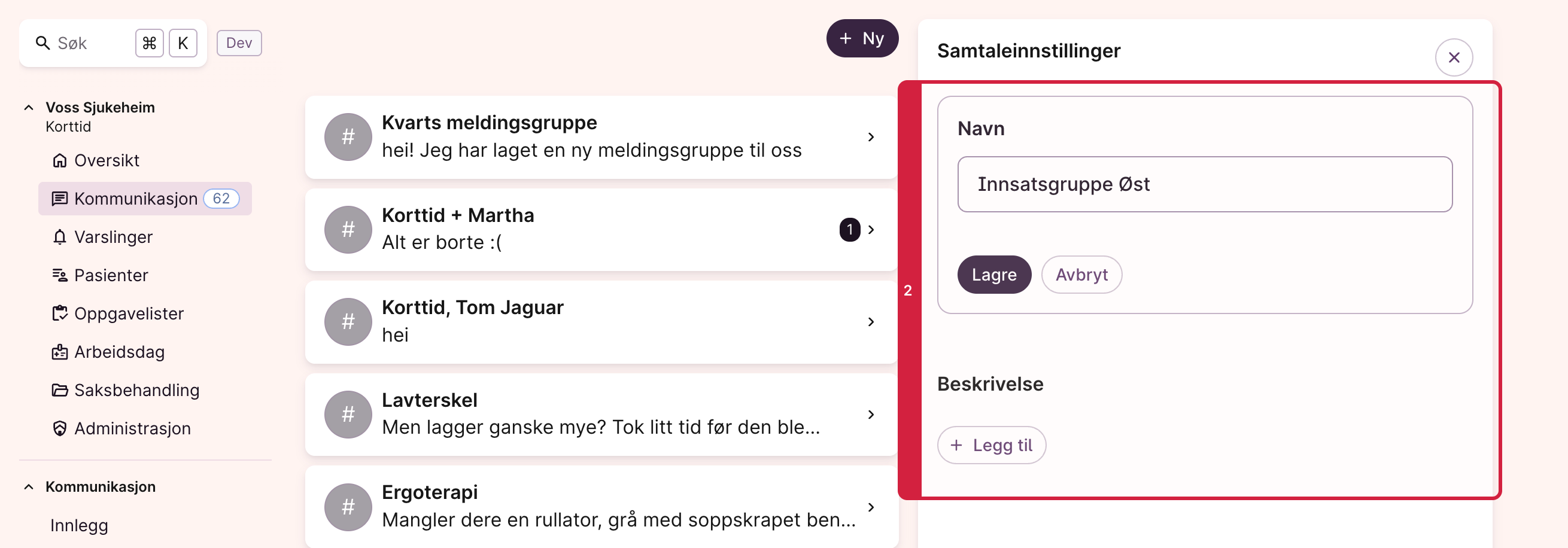Image resolution: width=1568 pixels, height=548 pixels.
Task: Open Kvarts meldingsgruppe chevron arrow
Action: tap(871, 138)
